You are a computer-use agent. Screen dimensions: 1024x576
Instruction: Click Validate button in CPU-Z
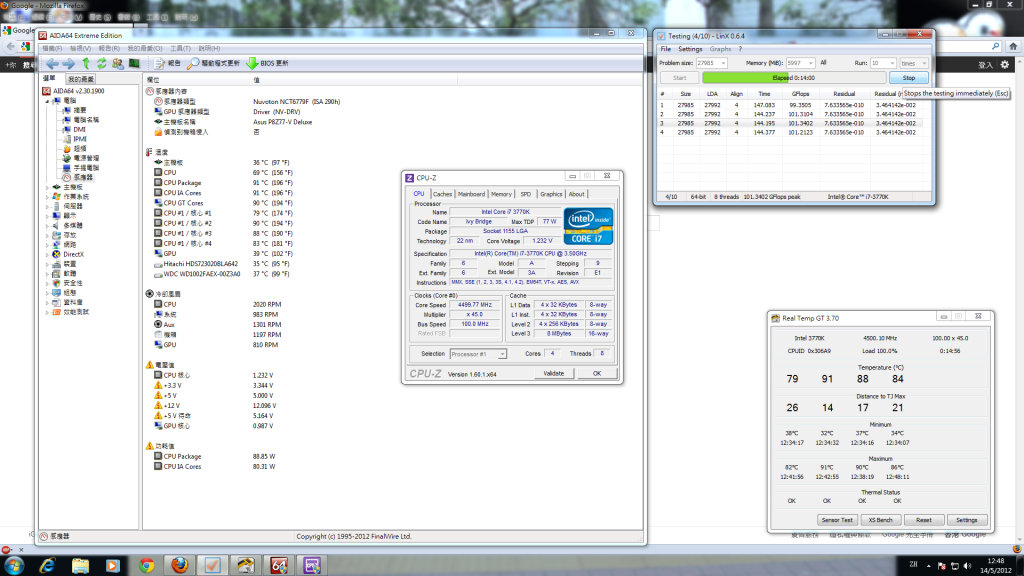pos(553,374)
